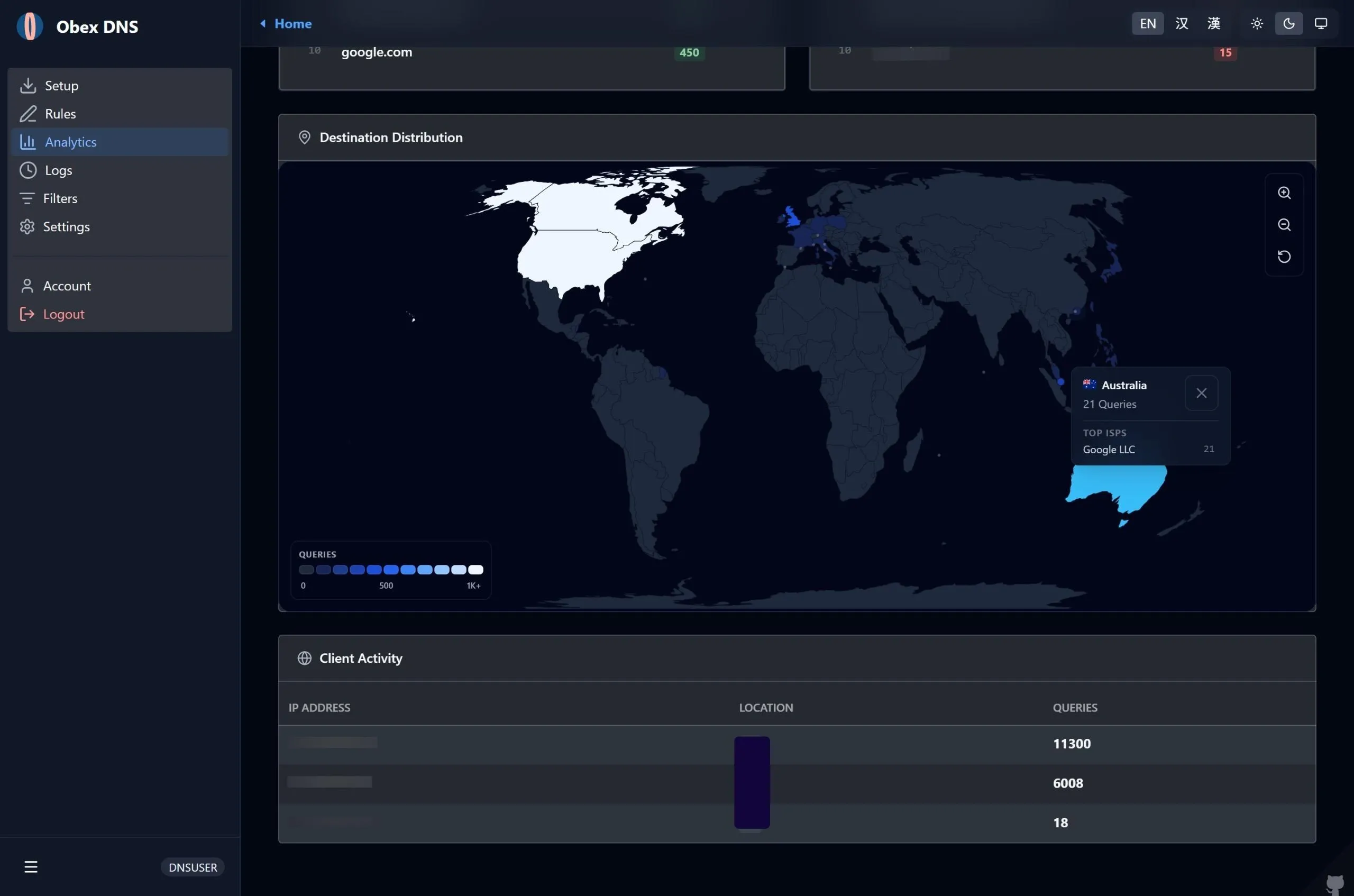The height and width of the screenshot is (896, 1354).
Task: Click the 450 query count badge
Action: pos(689,52)
